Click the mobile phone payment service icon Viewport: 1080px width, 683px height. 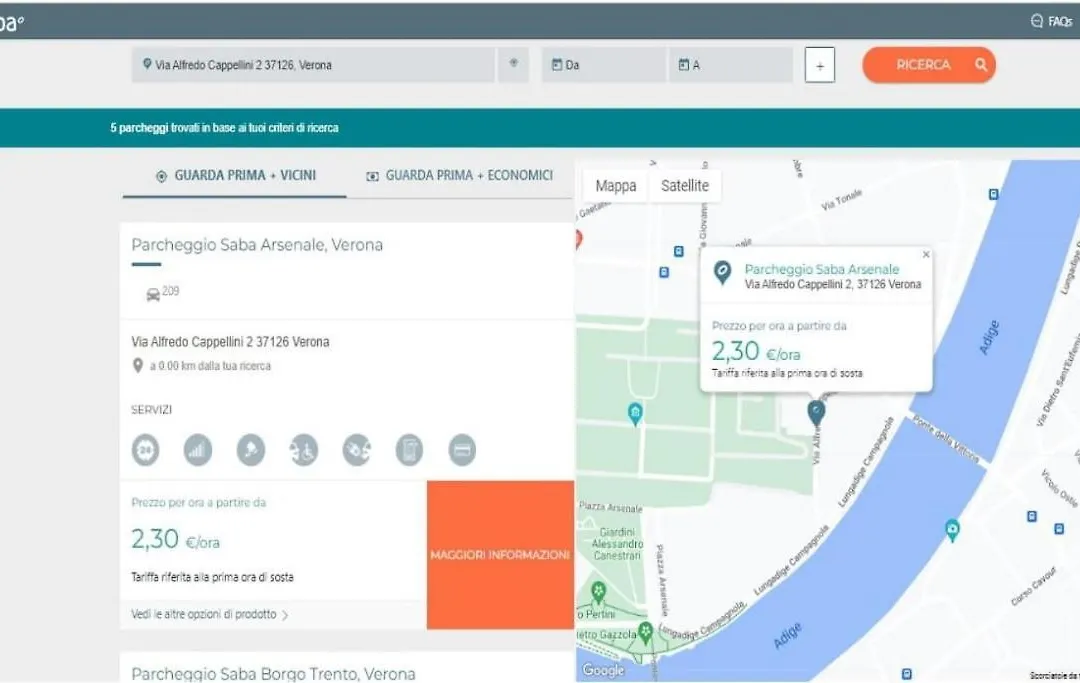coord(409,450)
